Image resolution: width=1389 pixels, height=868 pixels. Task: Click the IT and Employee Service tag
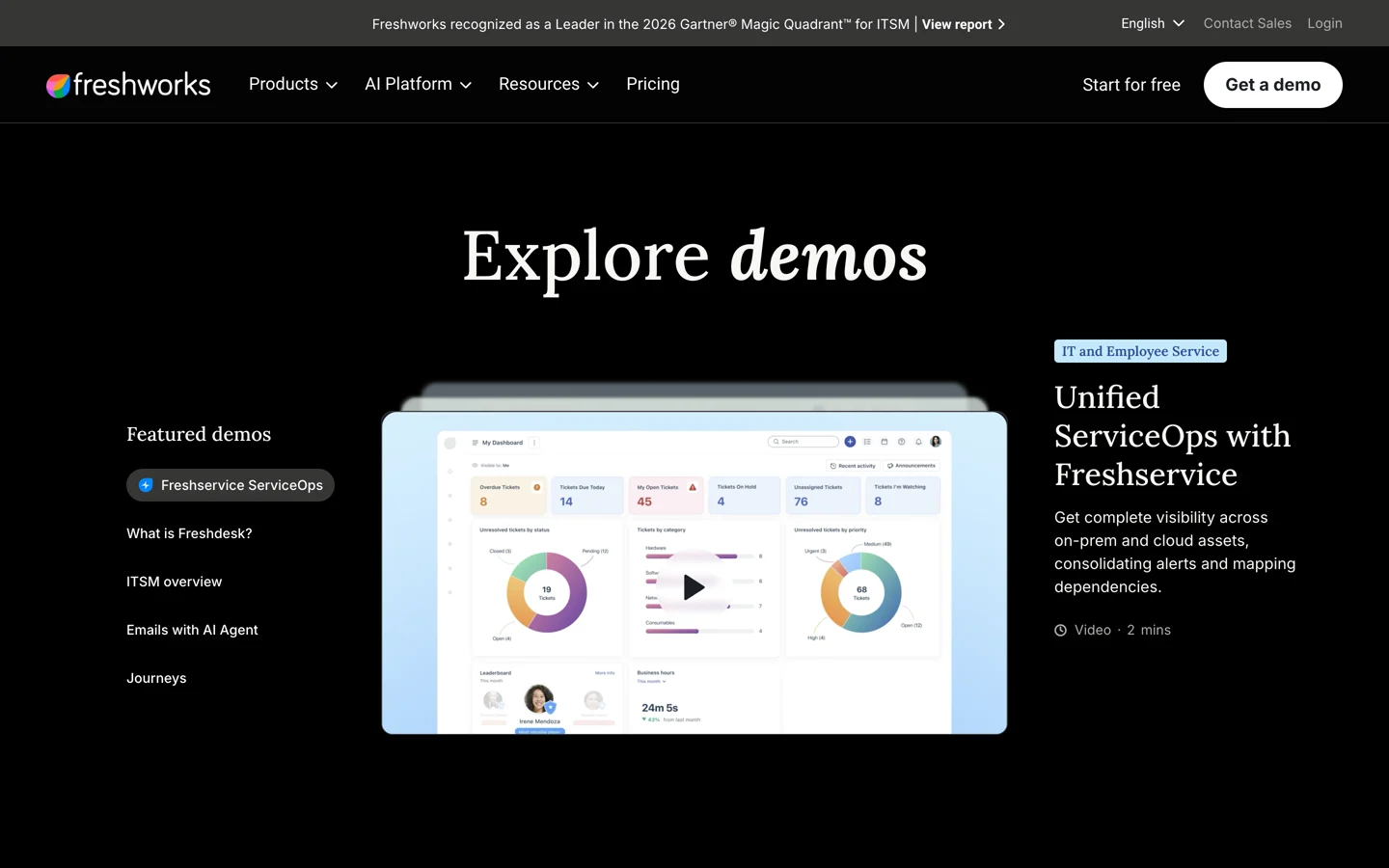[x=1140, y=351]
